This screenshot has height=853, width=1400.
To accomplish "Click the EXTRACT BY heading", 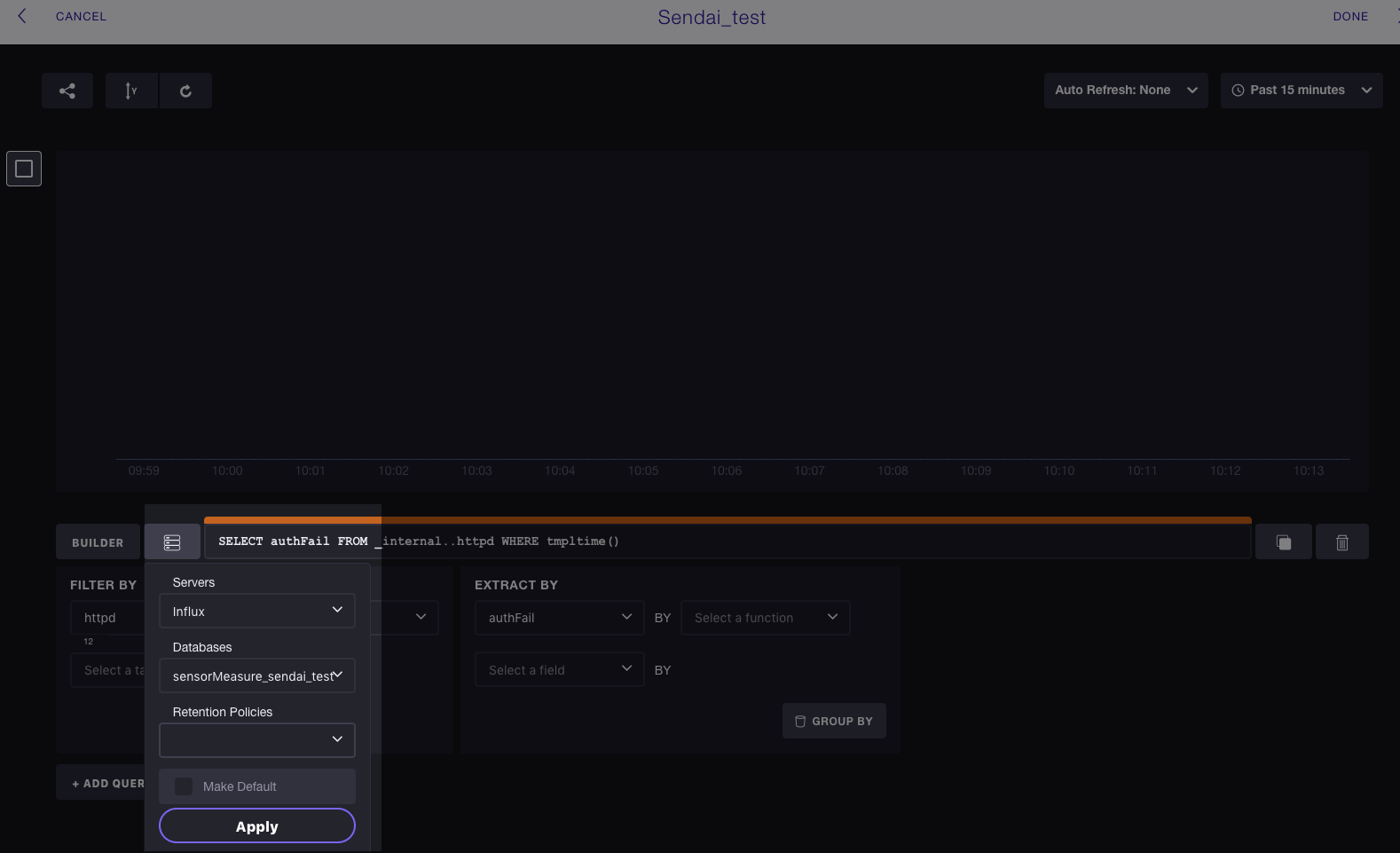I will [x=516, y=585].
